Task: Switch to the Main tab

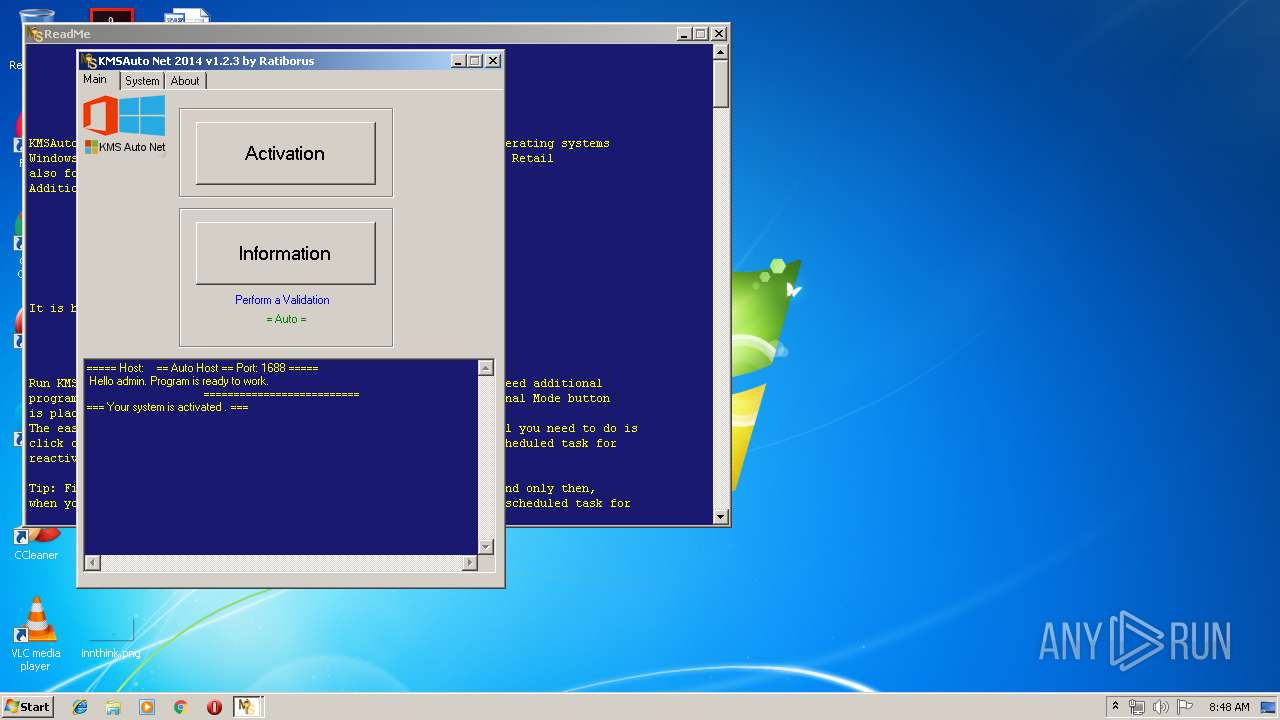Action: point(95,80)
